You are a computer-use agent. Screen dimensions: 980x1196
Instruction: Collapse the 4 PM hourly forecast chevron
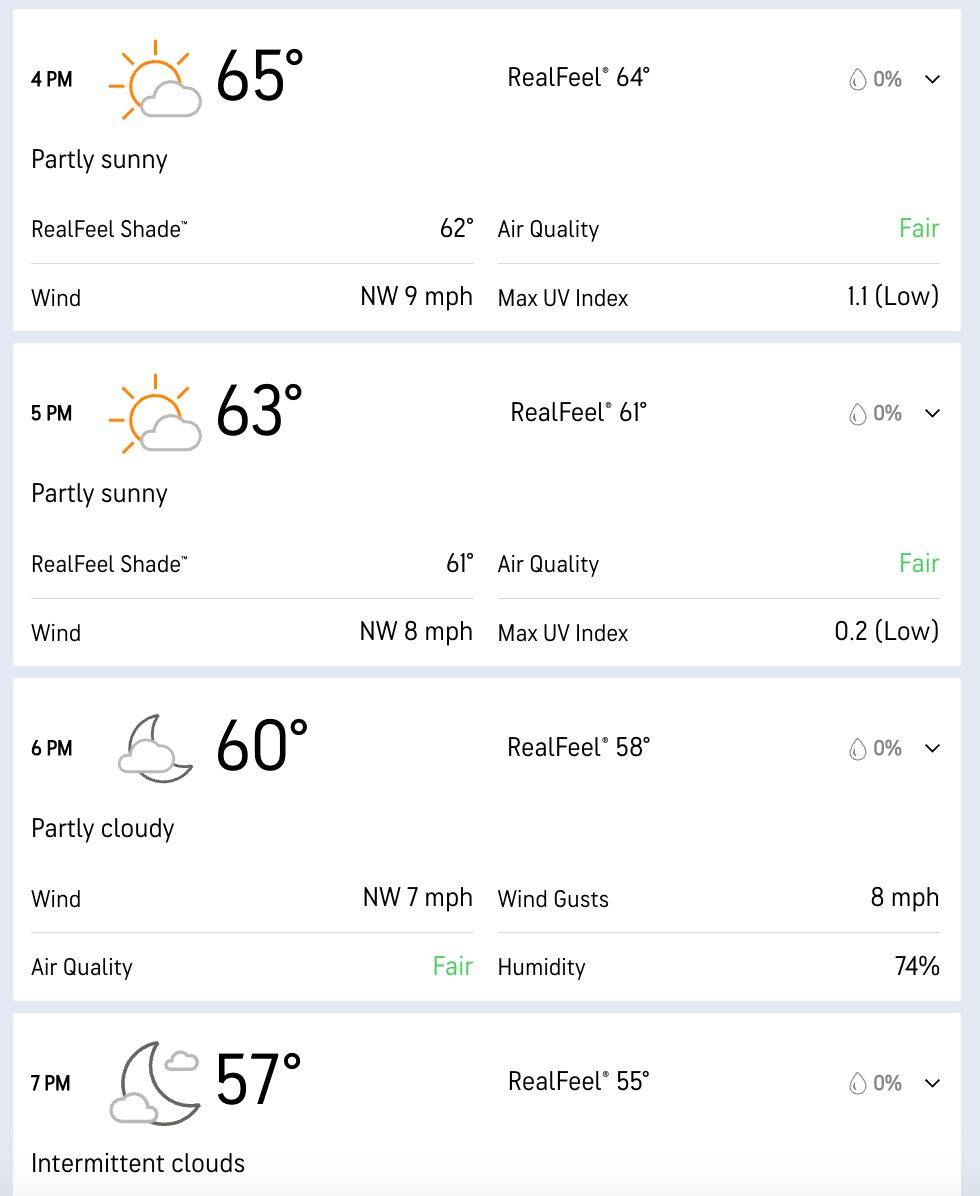933,79
